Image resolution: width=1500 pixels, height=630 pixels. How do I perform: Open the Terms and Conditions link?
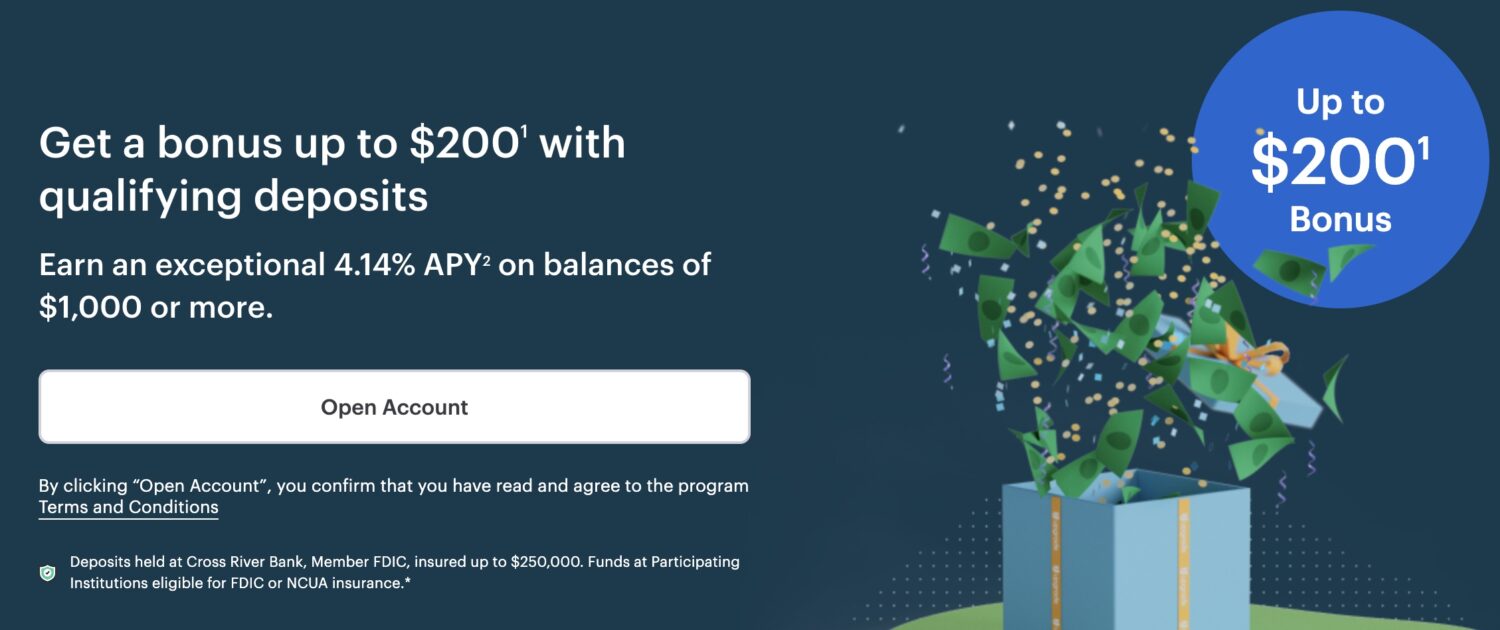tap(128, 507)
